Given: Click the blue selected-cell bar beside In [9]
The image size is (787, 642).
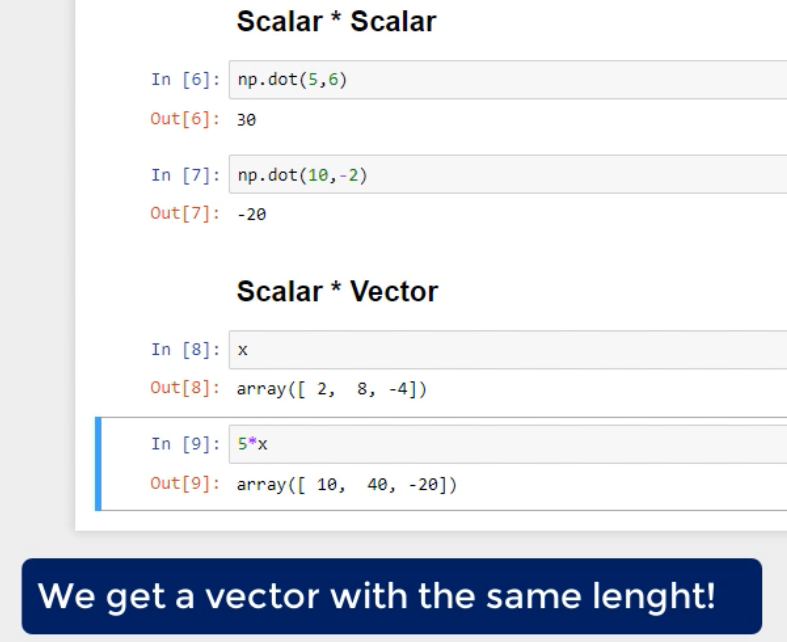Looking at the screenshot, I should (x=98, y=463).
